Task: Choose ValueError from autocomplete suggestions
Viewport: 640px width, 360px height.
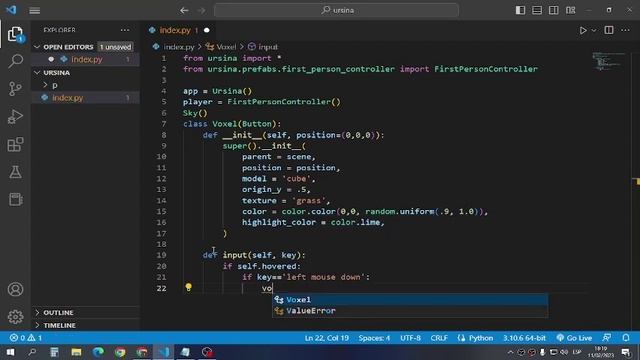Action: (410, 311)
